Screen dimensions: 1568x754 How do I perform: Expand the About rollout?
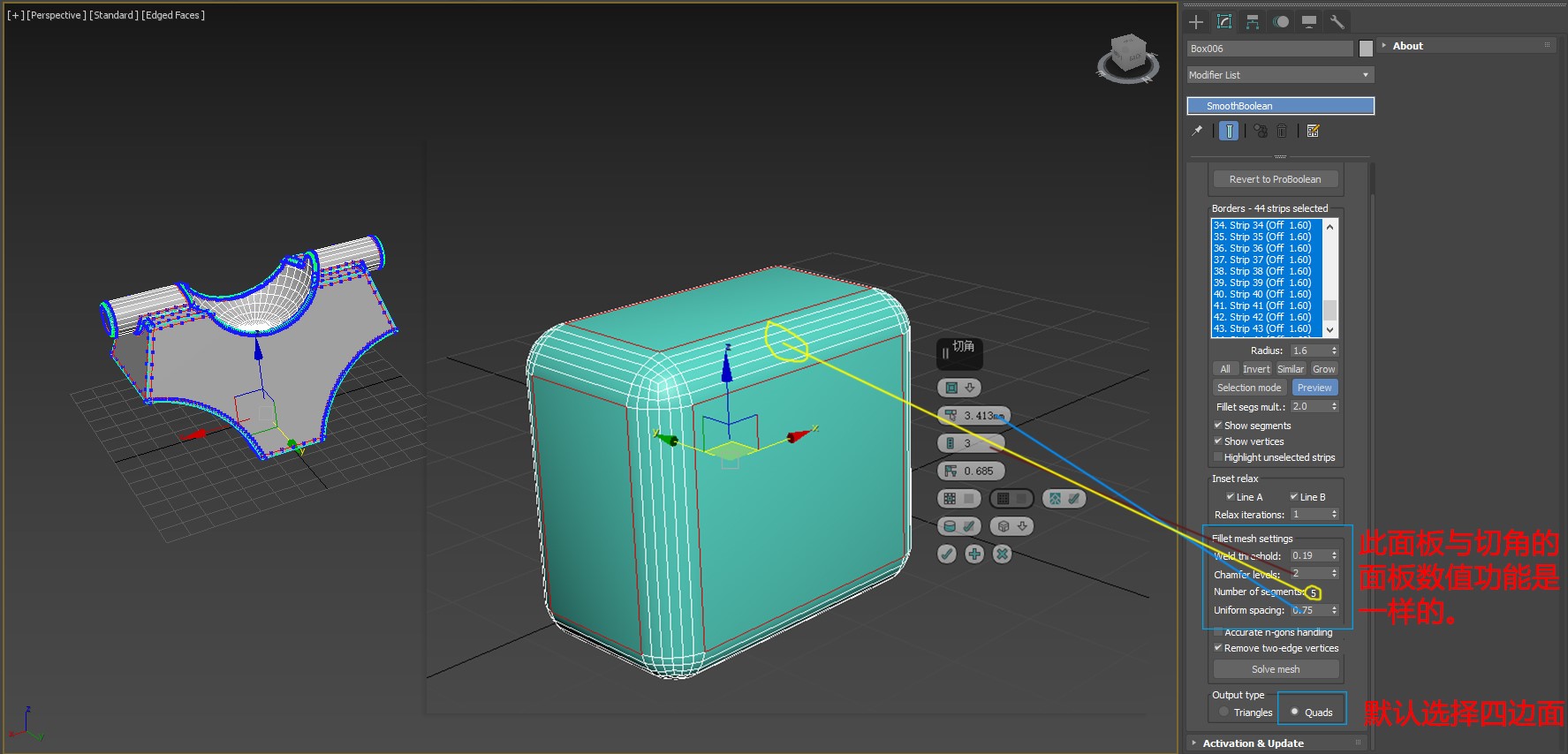pyautogui.click(x=1407, y=46)
